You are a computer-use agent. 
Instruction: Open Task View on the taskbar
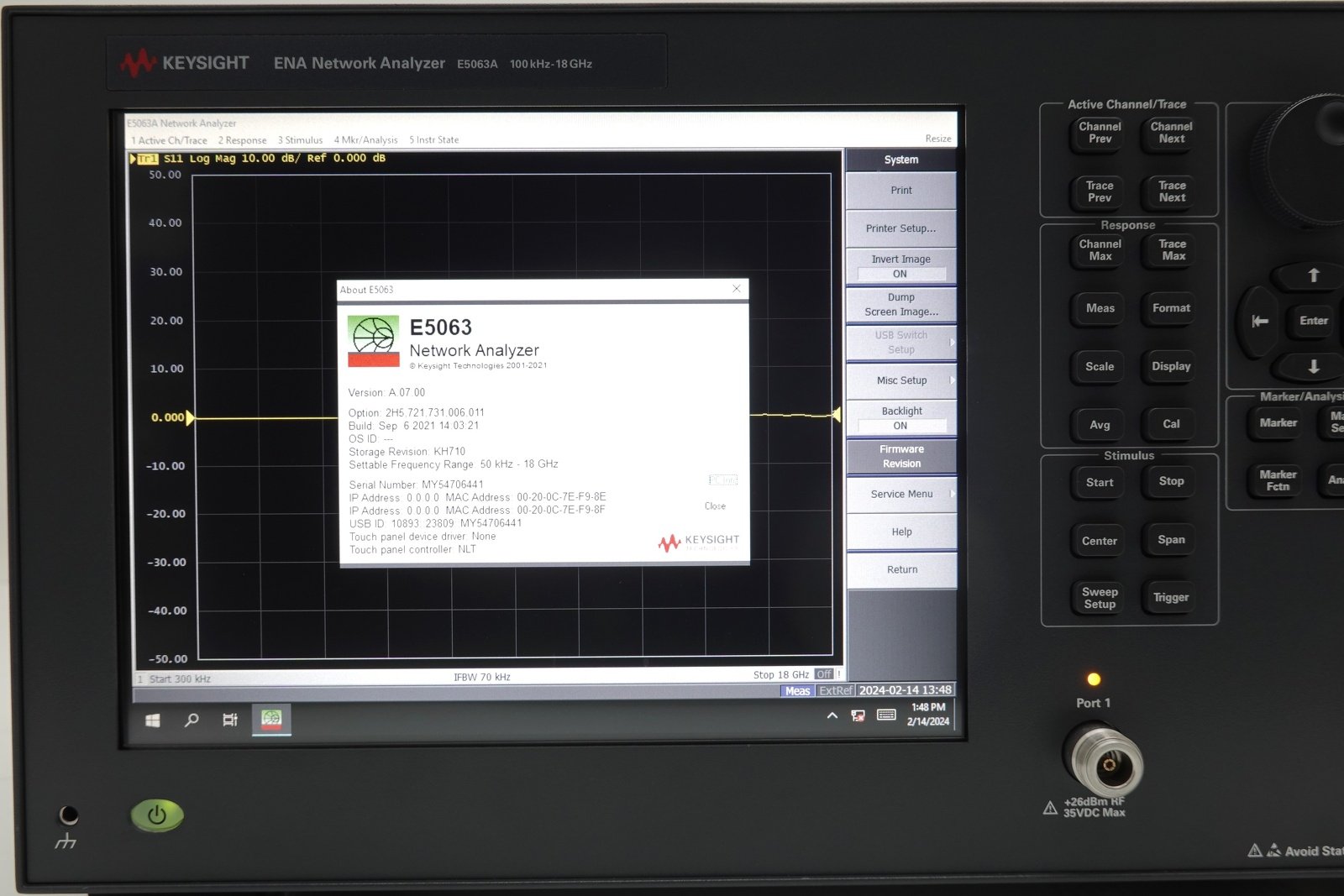point(230,720)
